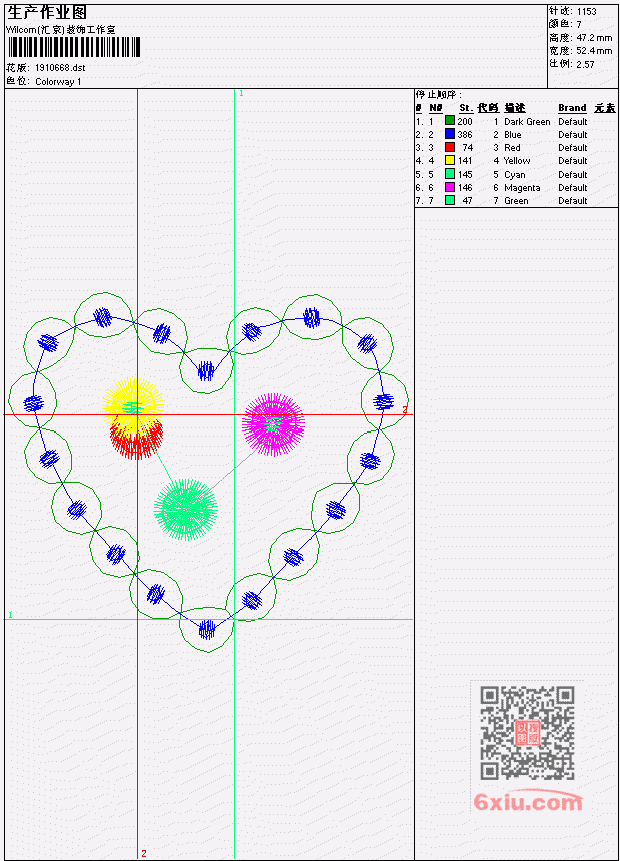Pick the Magenta color swatch in row 6

450,188
